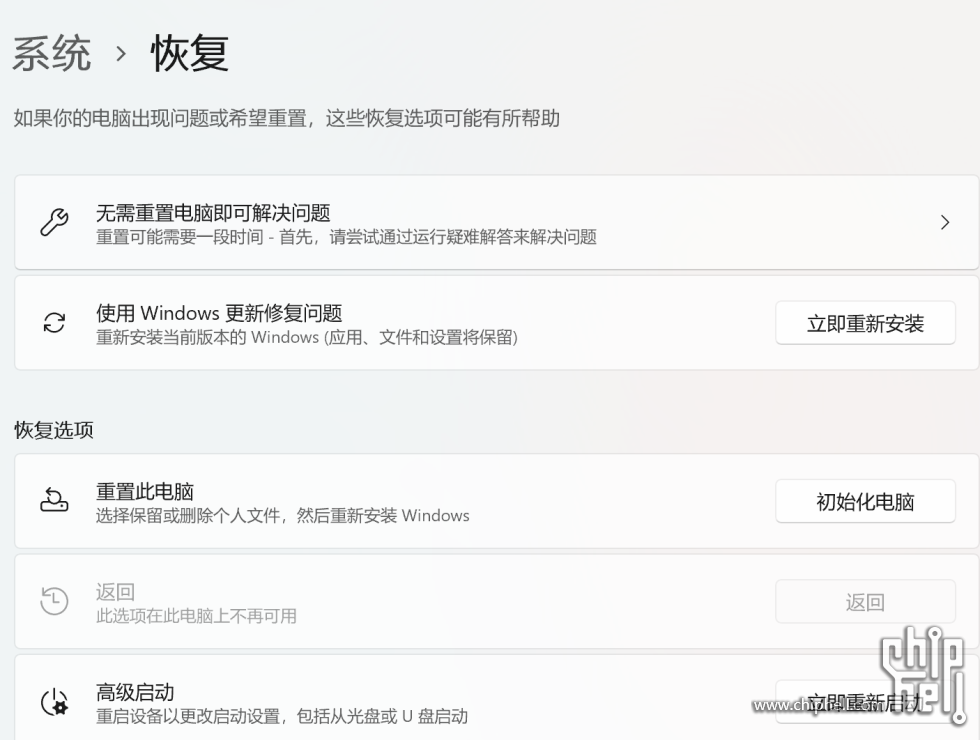Screen dimensions: 980x740
Task: Click the 恢复选项 section heading
Action: point(54,430)
